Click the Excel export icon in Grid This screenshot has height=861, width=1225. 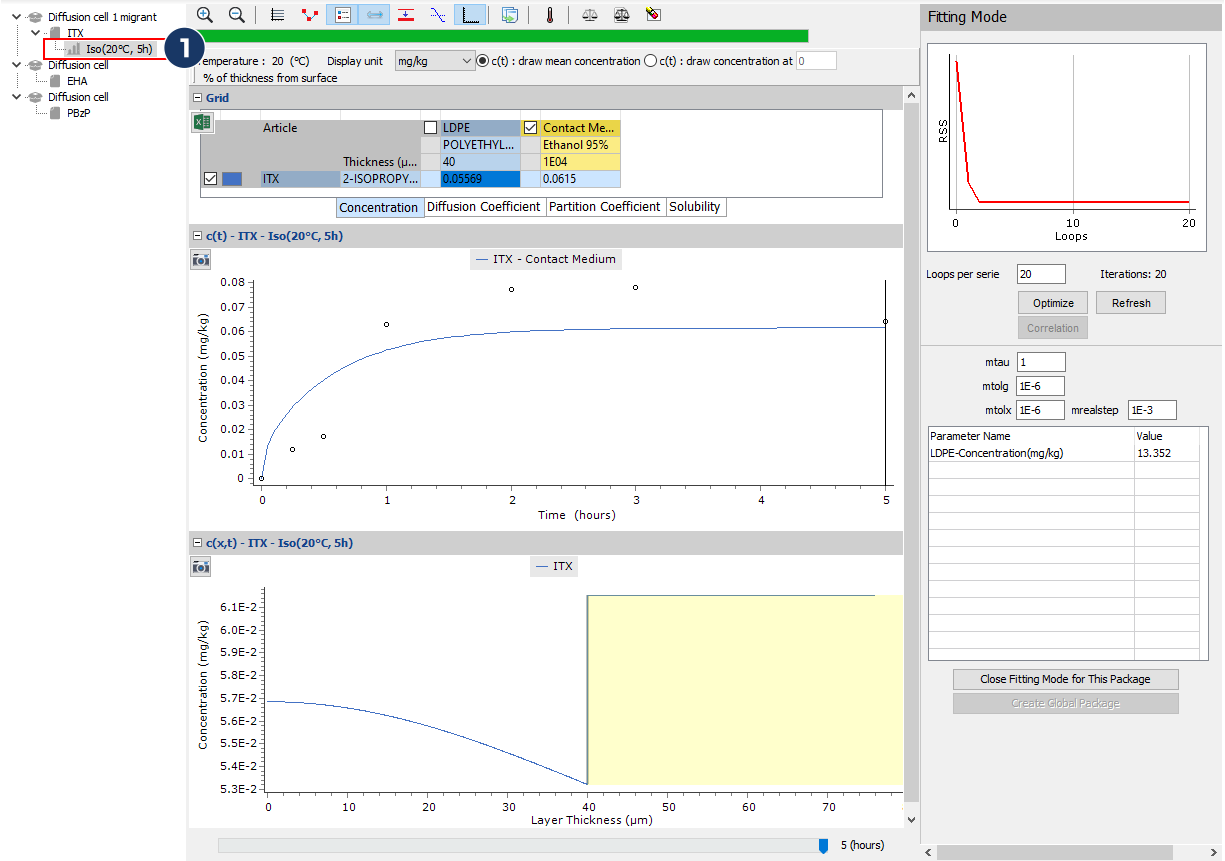click(x=202, y=123)
